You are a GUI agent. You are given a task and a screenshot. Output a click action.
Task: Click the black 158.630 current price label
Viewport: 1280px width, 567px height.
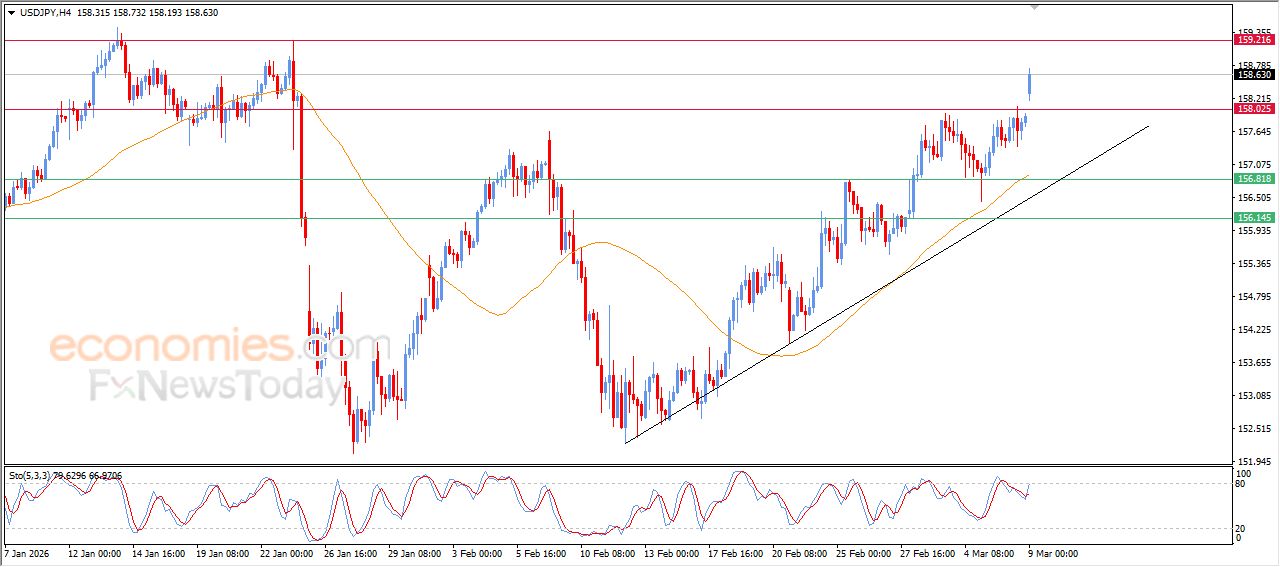pos(1254,75)
